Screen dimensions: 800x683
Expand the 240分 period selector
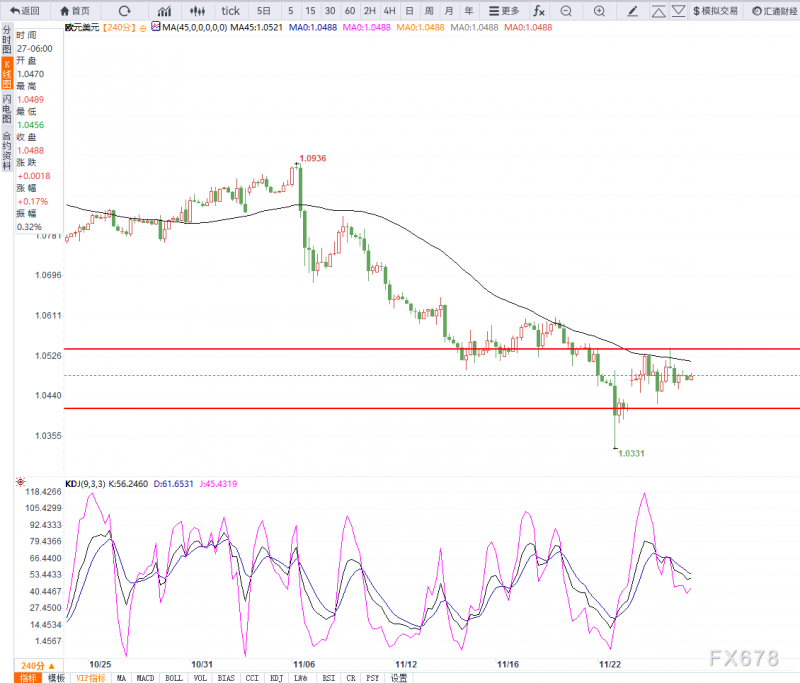38,666
